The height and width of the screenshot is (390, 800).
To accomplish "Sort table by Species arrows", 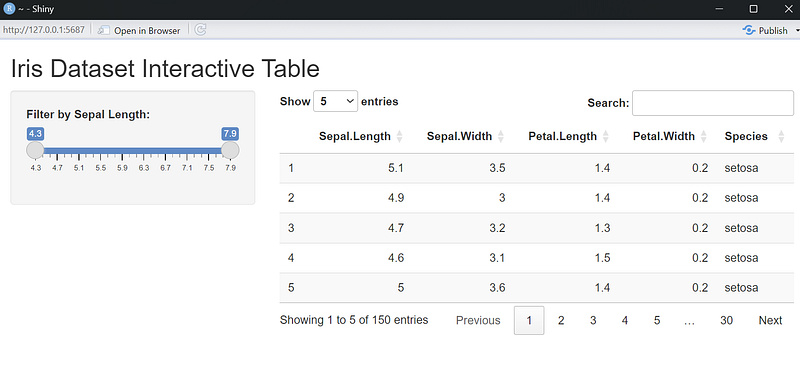I will 781,136.
